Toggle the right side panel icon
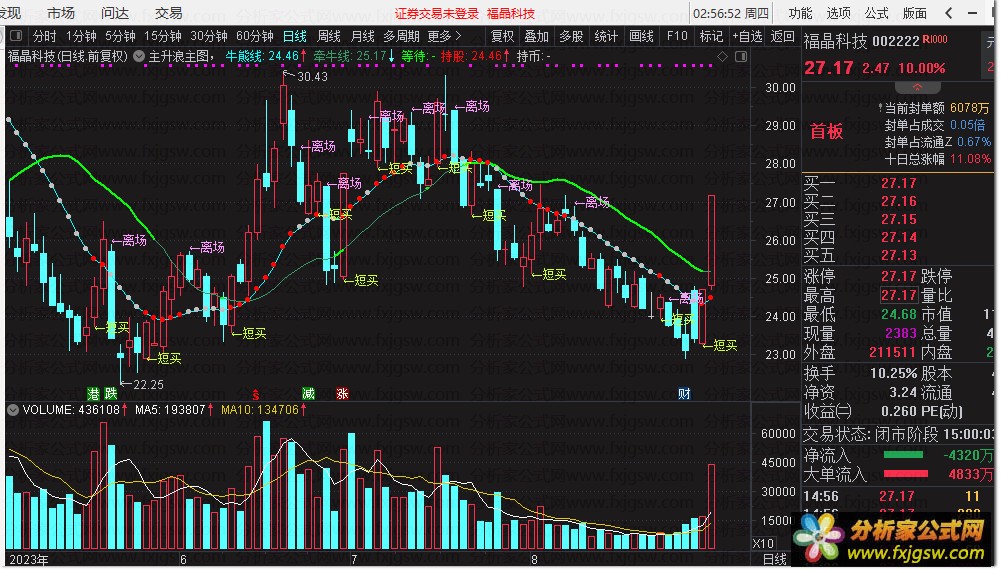 (741, 56)
